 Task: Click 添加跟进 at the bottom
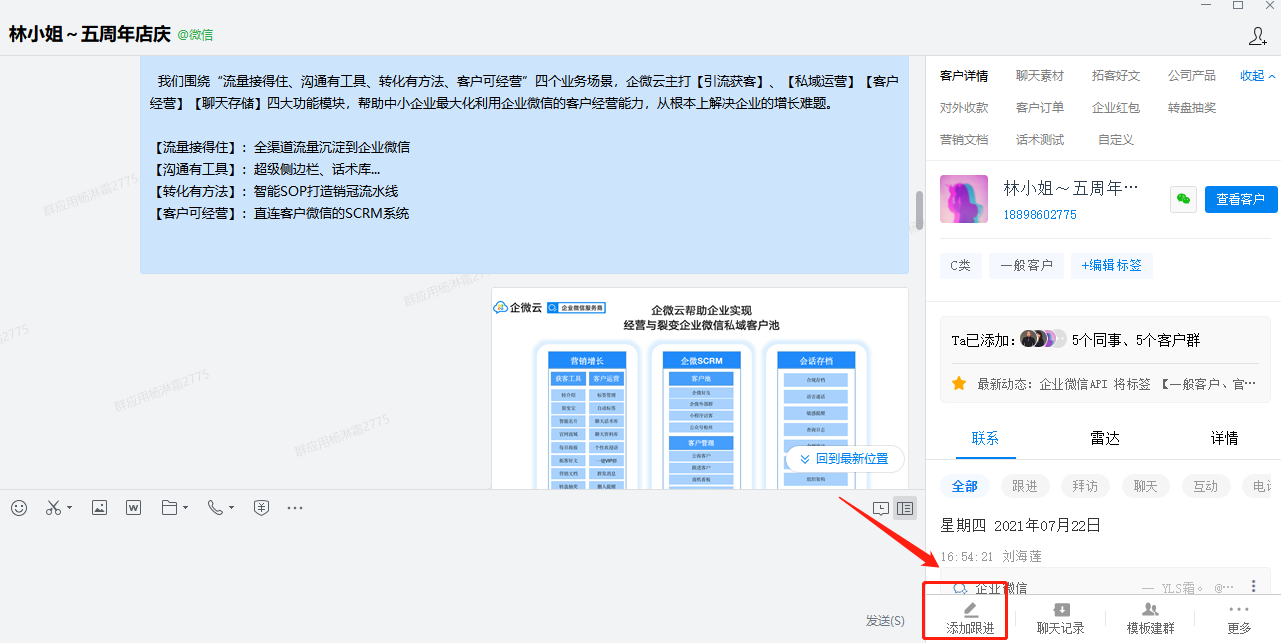970,619
